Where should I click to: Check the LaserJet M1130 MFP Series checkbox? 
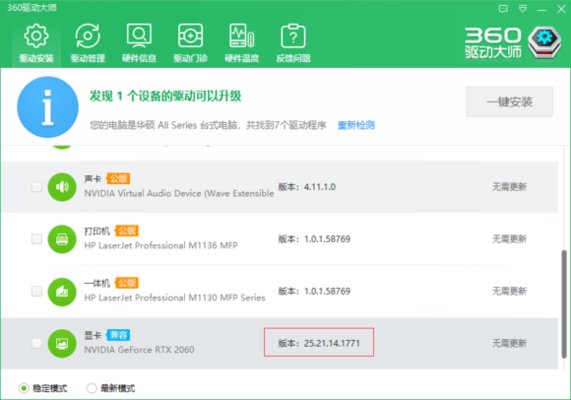pos(36,291)
